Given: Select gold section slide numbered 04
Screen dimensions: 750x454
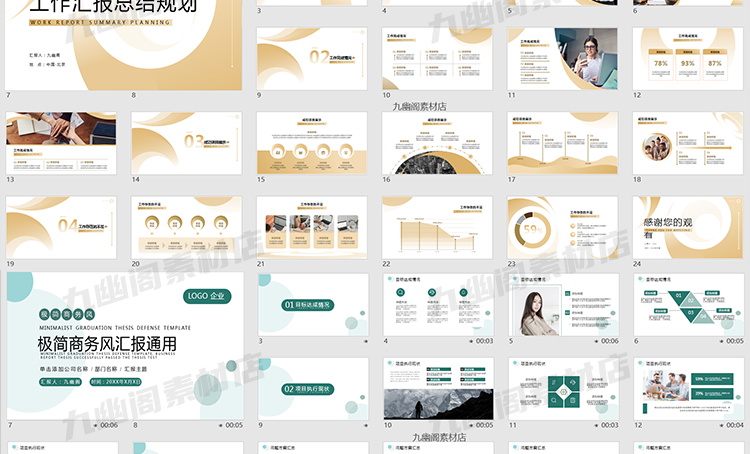Looking at the screenshot, I should tap(61, 227).
